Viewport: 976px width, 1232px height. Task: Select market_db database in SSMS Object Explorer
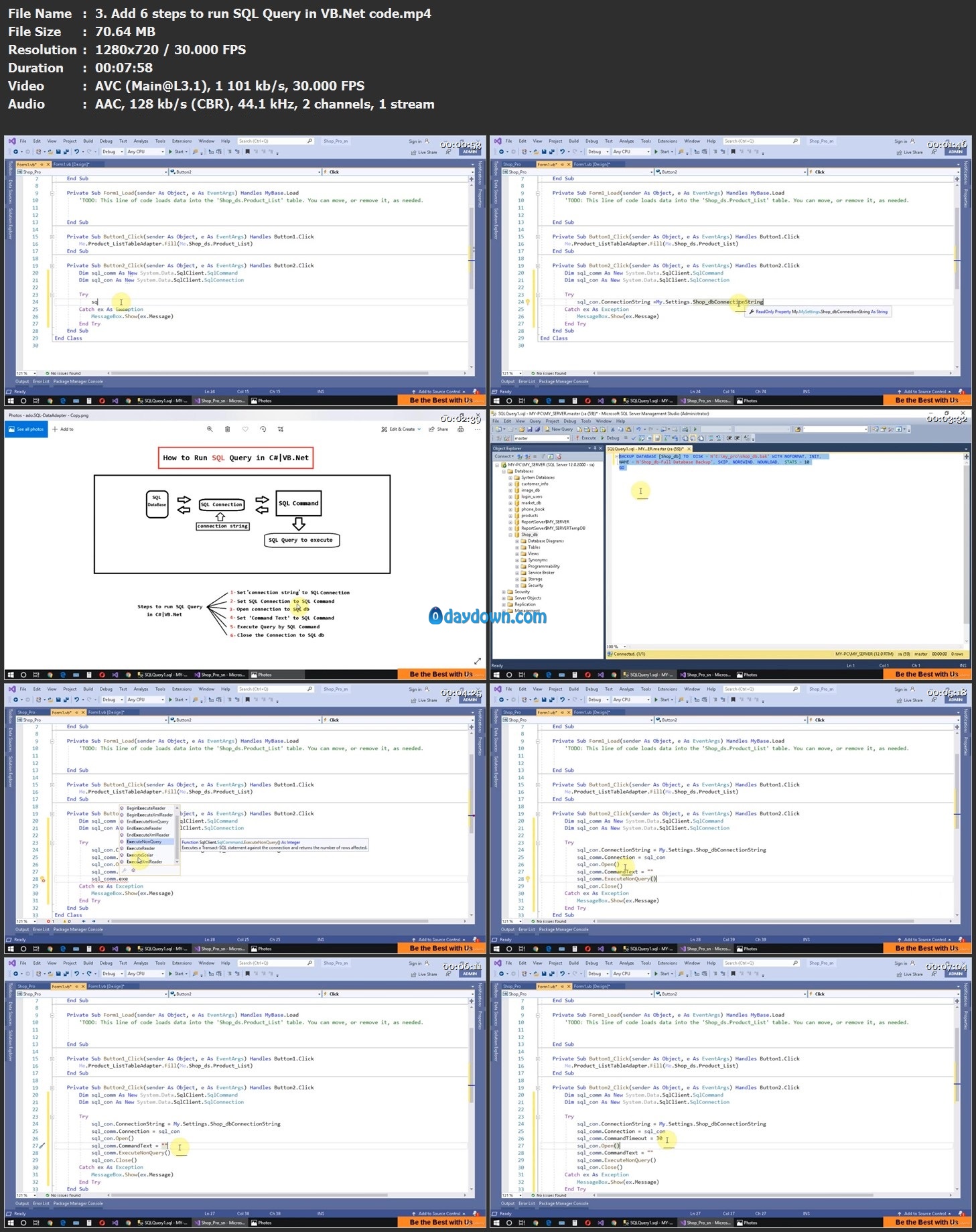(531, 502)
